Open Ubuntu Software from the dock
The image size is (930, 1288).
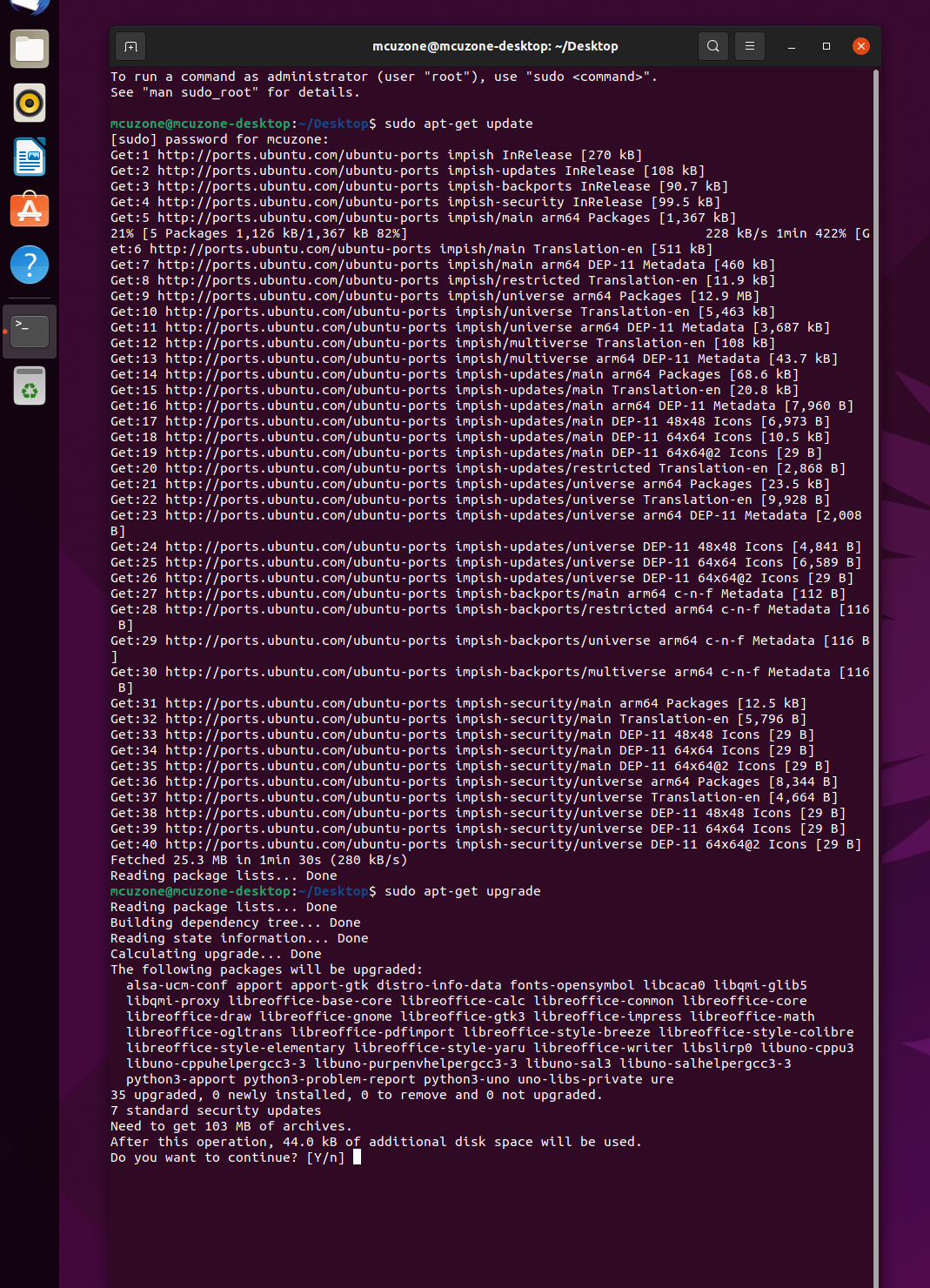(x=30, y=211)
